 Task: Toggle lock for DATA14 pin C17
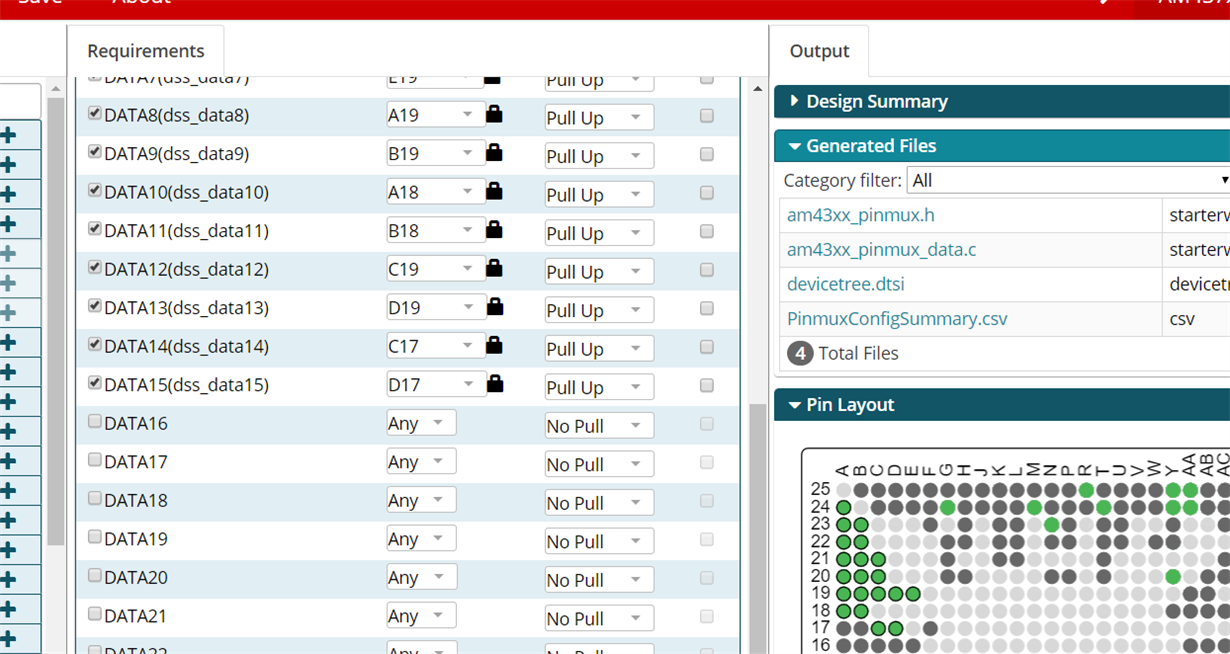494,345
